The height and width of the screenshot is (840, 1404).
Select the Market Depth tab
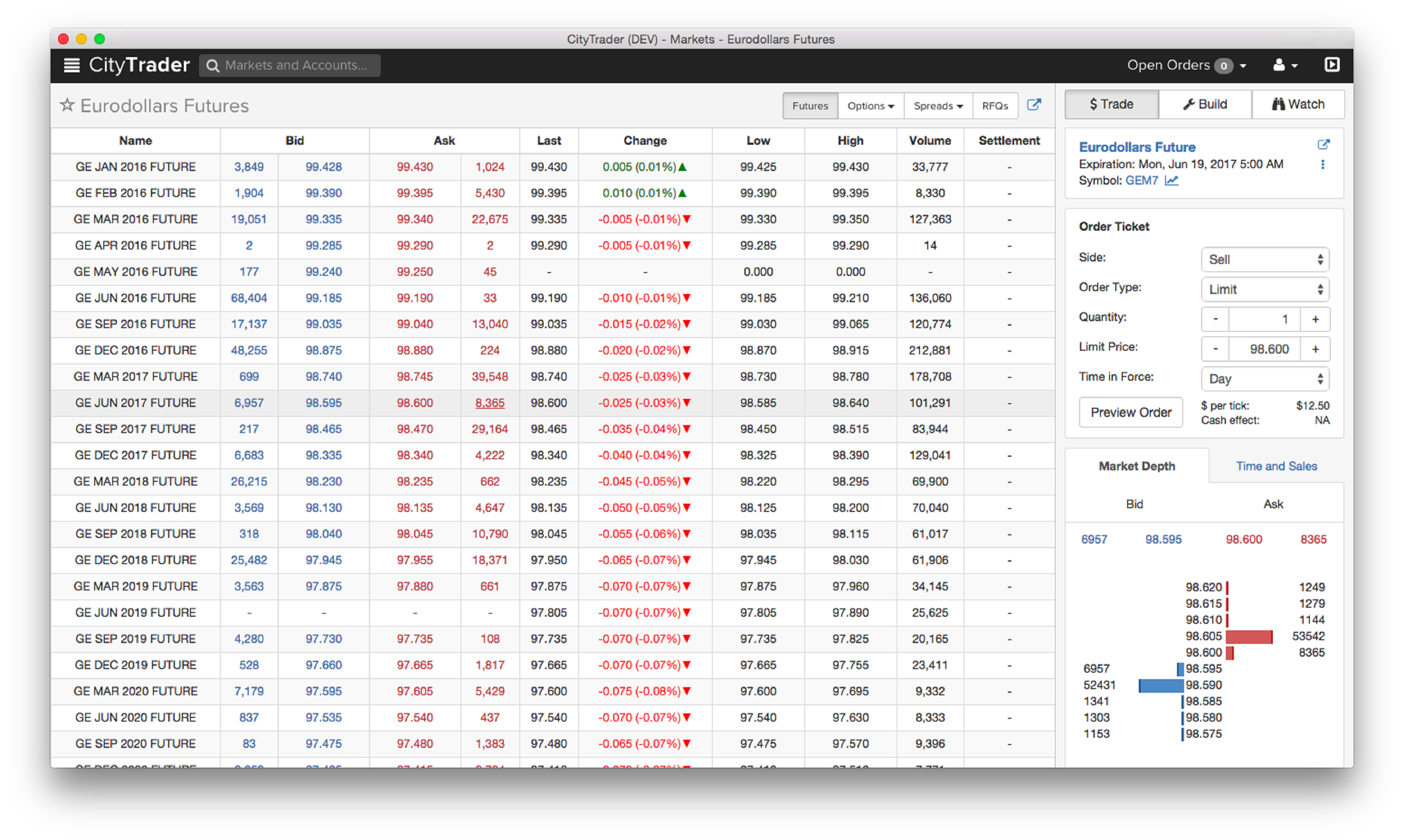(x=1136, y=466)
